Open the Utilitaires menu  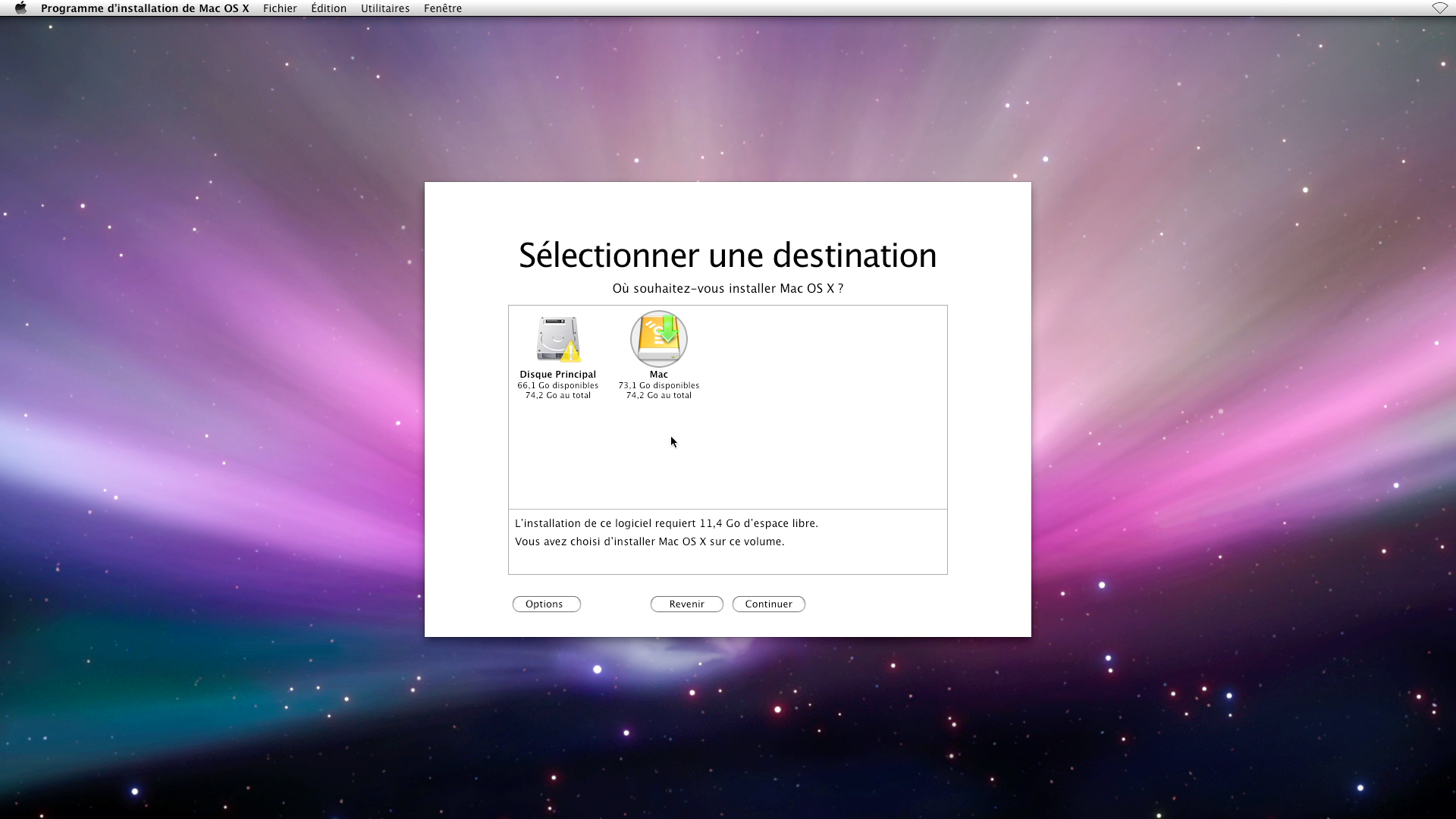coord(385,8)
